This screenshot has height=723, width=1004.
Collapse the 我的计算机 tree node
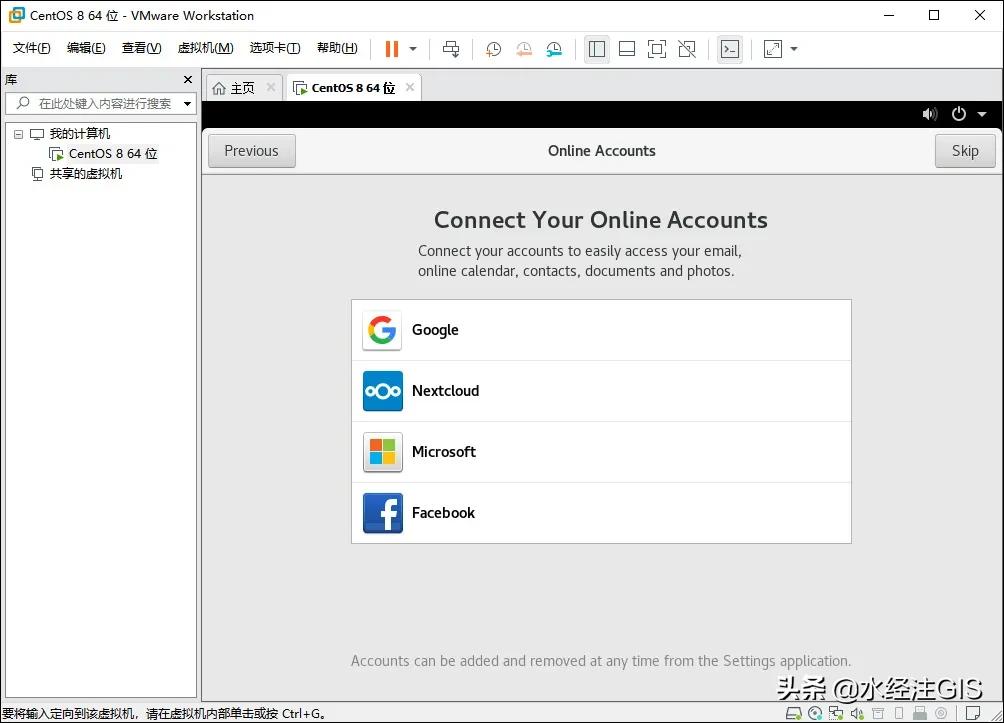click(x=19, y=134)
